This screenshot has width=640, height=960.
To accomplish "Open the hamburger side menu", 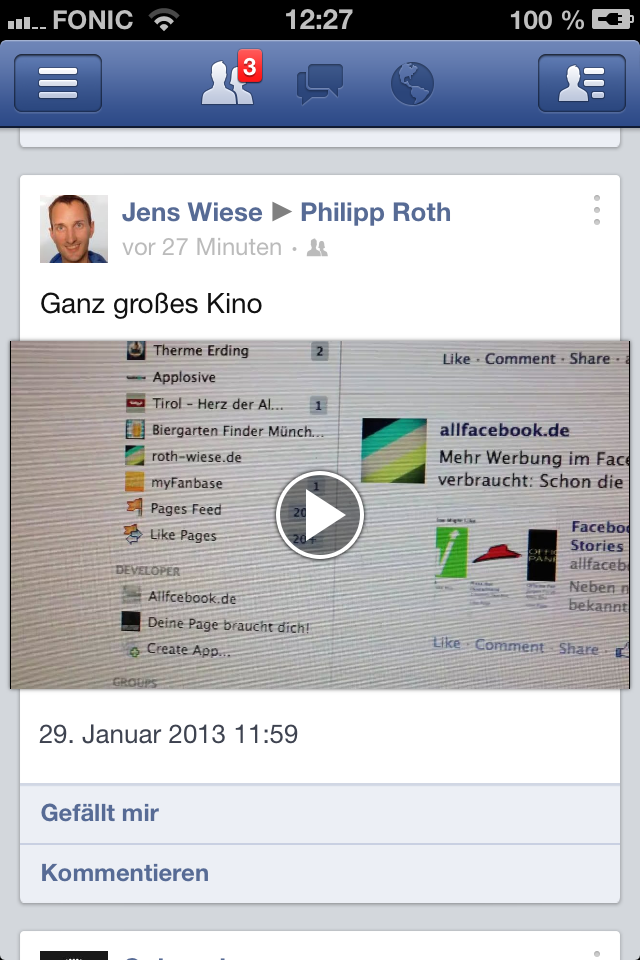I will tap(58, 83).
